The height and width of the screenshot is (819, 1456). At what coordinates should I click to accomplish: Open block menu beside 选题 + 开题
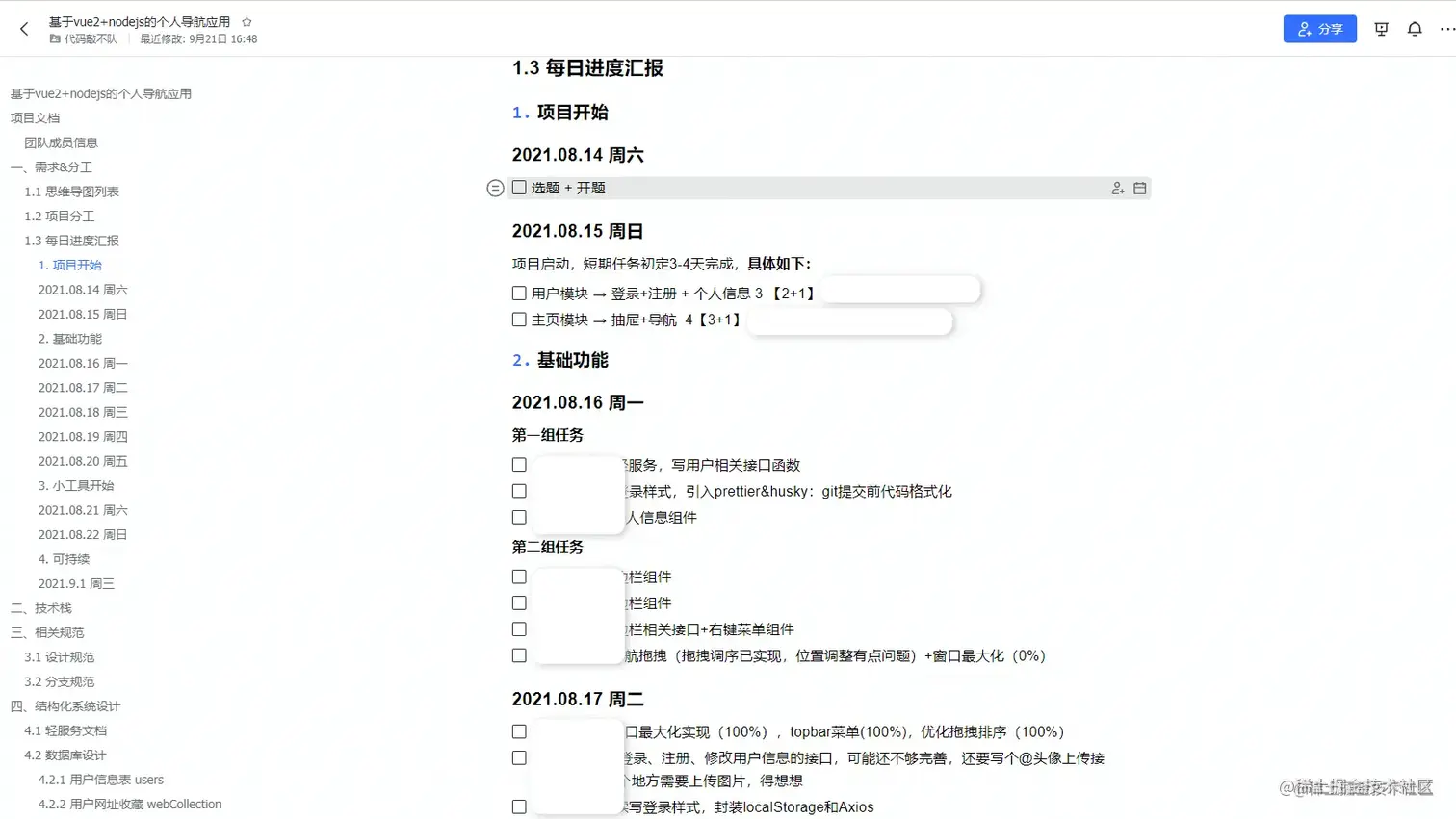point(495,189)
